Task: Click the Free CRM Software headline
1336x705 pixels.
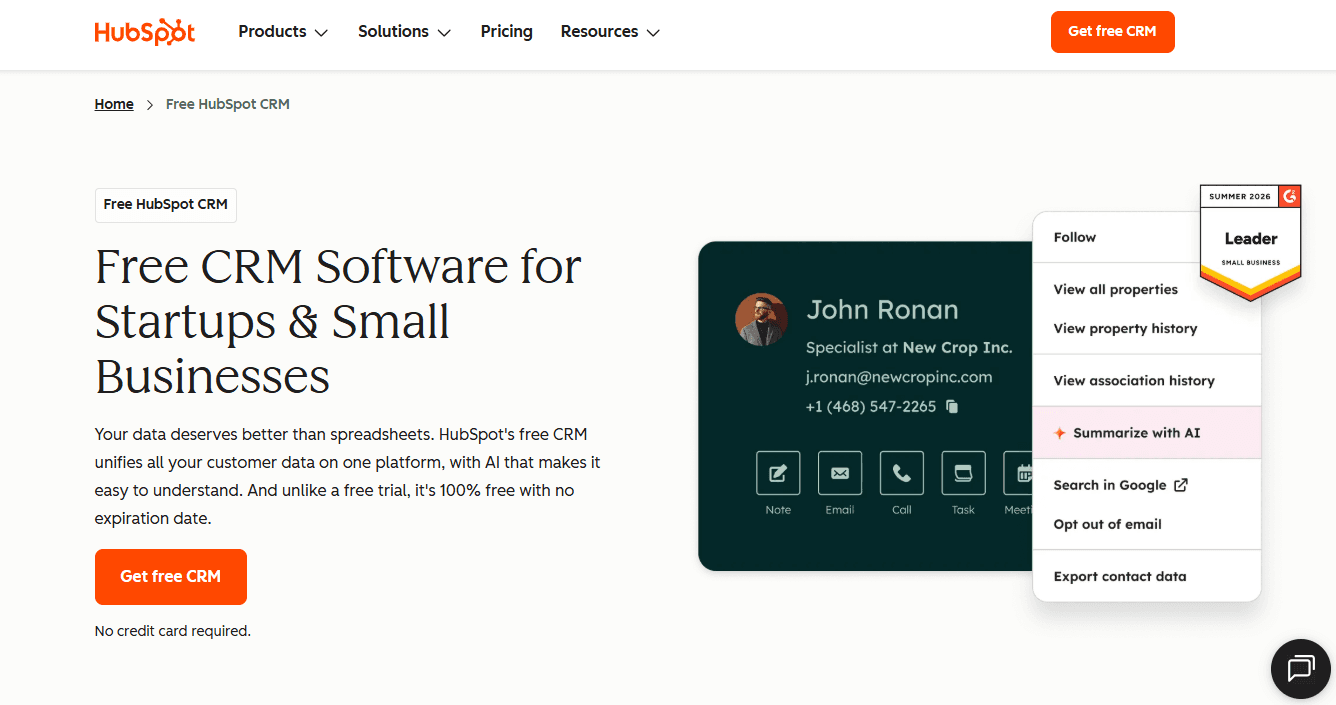Action: pyautogui.click(x=338, y=321)
